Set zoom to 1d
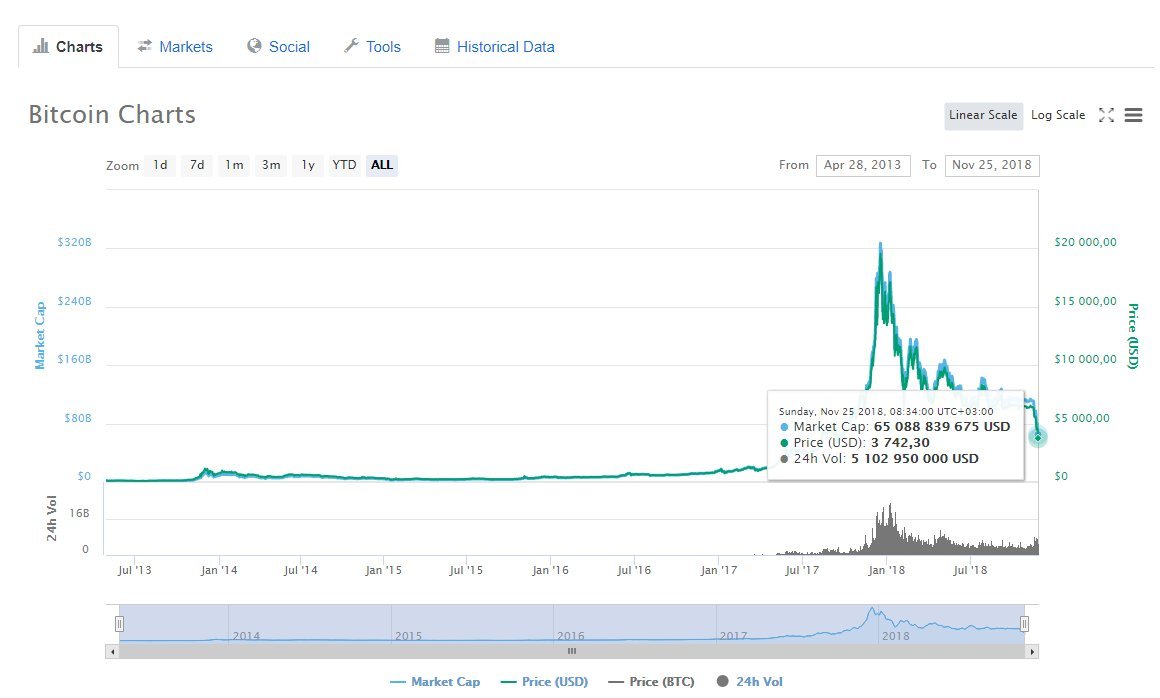Screen dimensions: 1160x698 (x=161, y=165)
